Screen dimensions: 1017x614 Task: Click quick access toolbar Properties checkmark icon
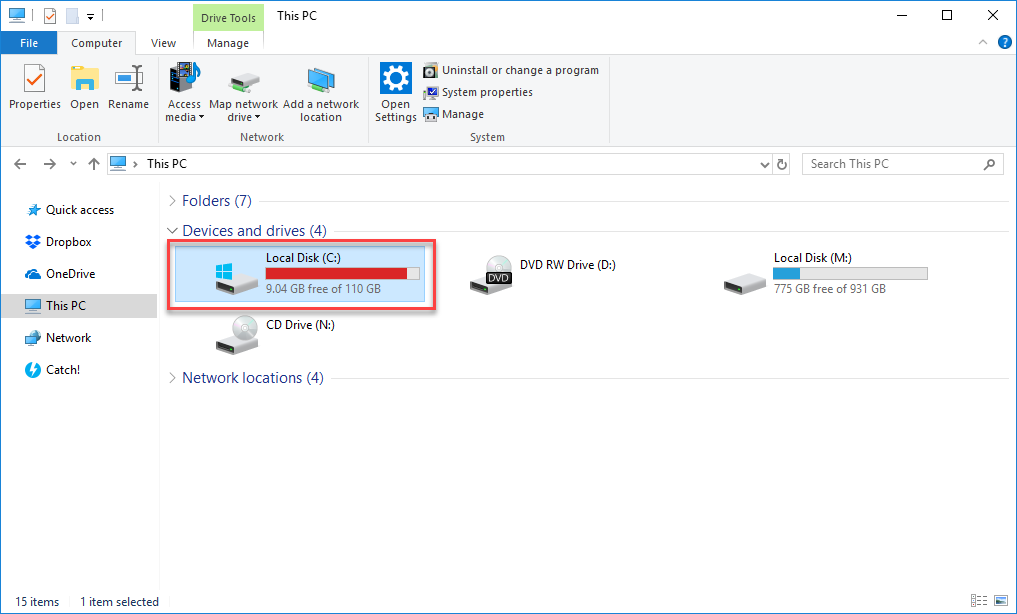[x=50, y=16]
